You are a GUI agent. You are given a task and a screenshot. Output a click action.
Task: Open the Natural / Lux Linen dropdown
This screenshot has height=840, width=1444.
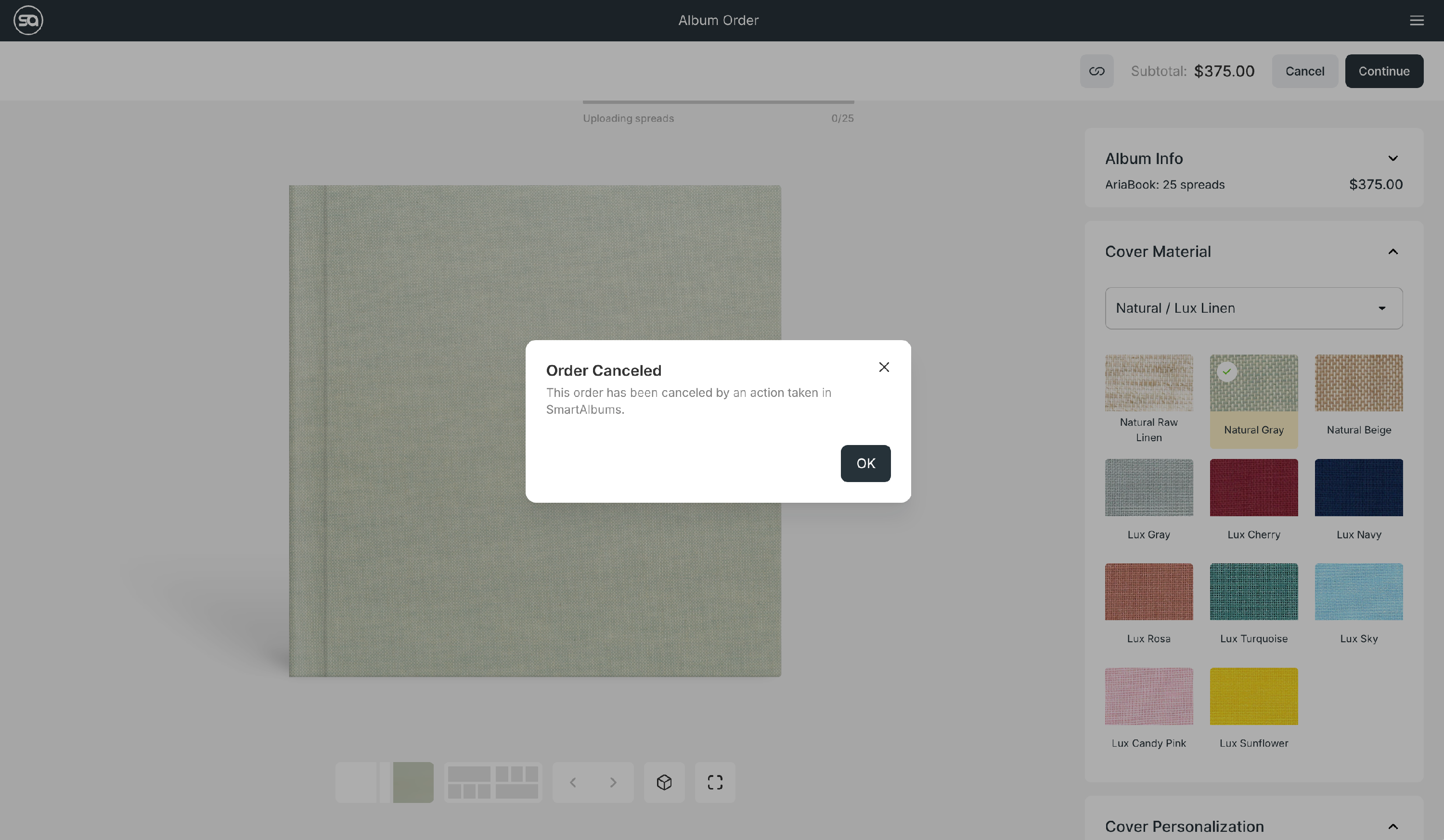[x=1253, y=308]
